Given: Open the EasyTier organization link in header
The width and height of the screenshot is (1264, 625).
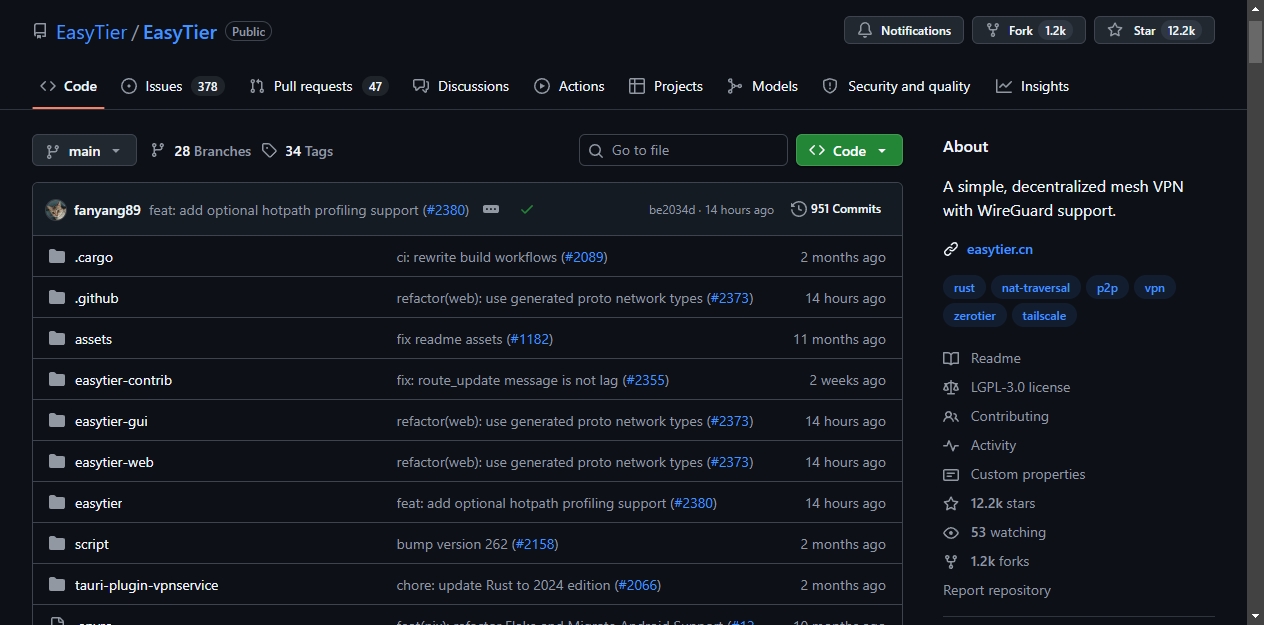Looking at the screenshot, I should (x=91, y=32).
